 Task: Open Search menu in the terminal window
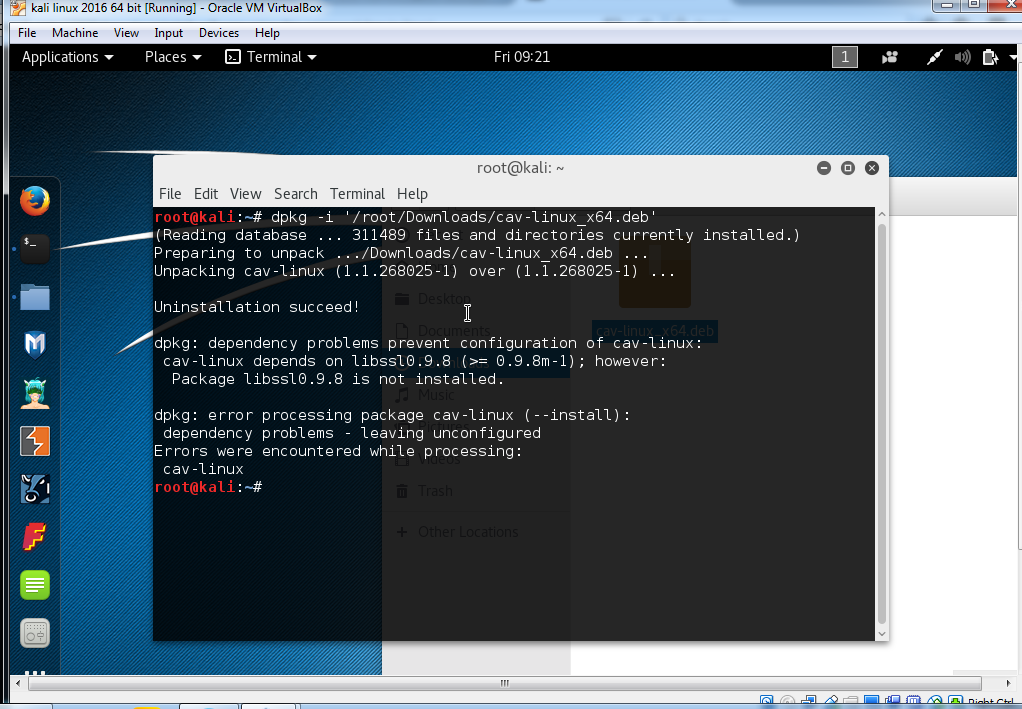295,194
